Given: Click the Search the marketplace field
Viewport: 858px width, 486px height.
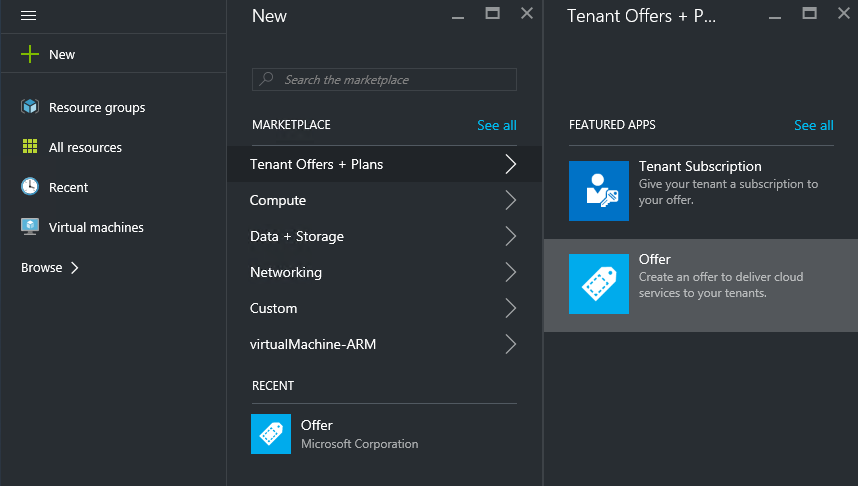Looking at the screenshot, I should click(384, 79).
